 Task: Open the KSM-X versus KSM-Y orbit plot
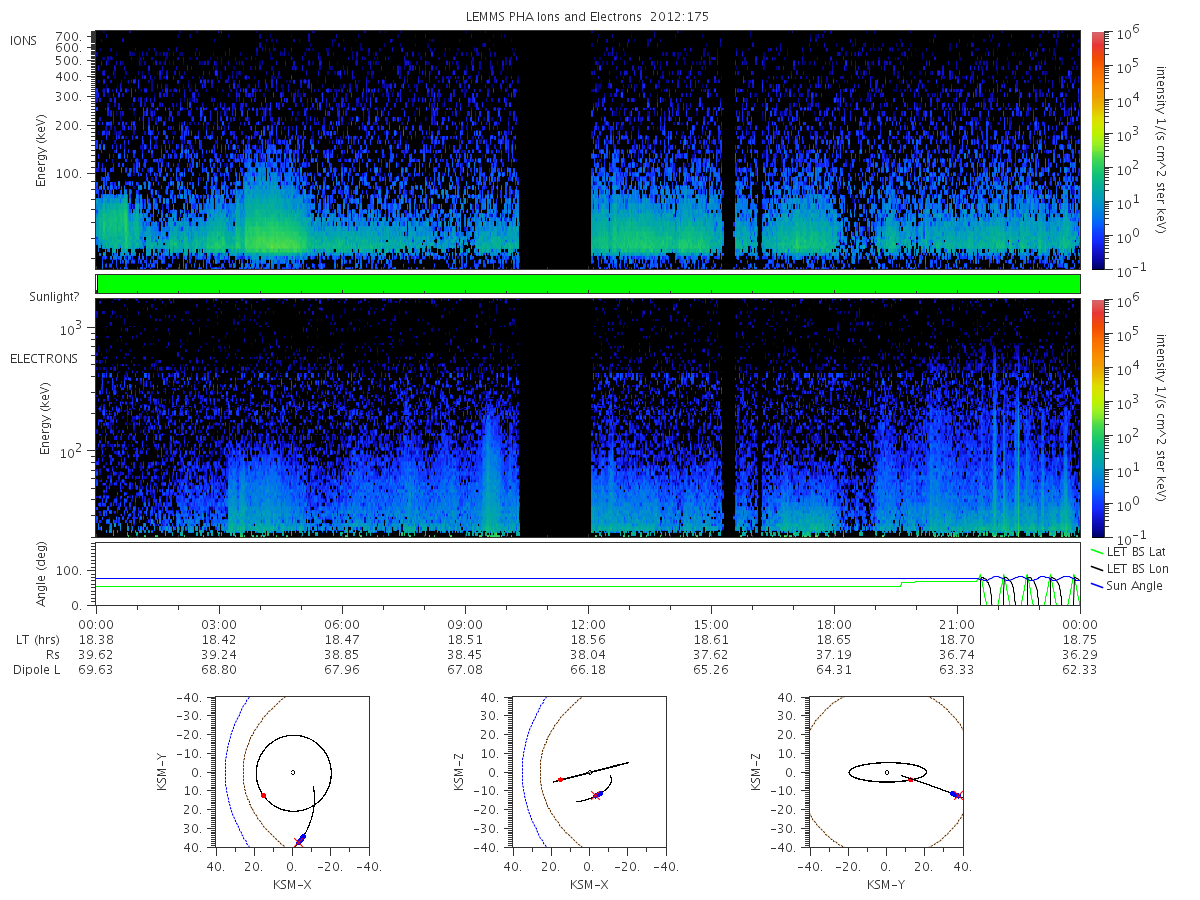click(292, 772)
